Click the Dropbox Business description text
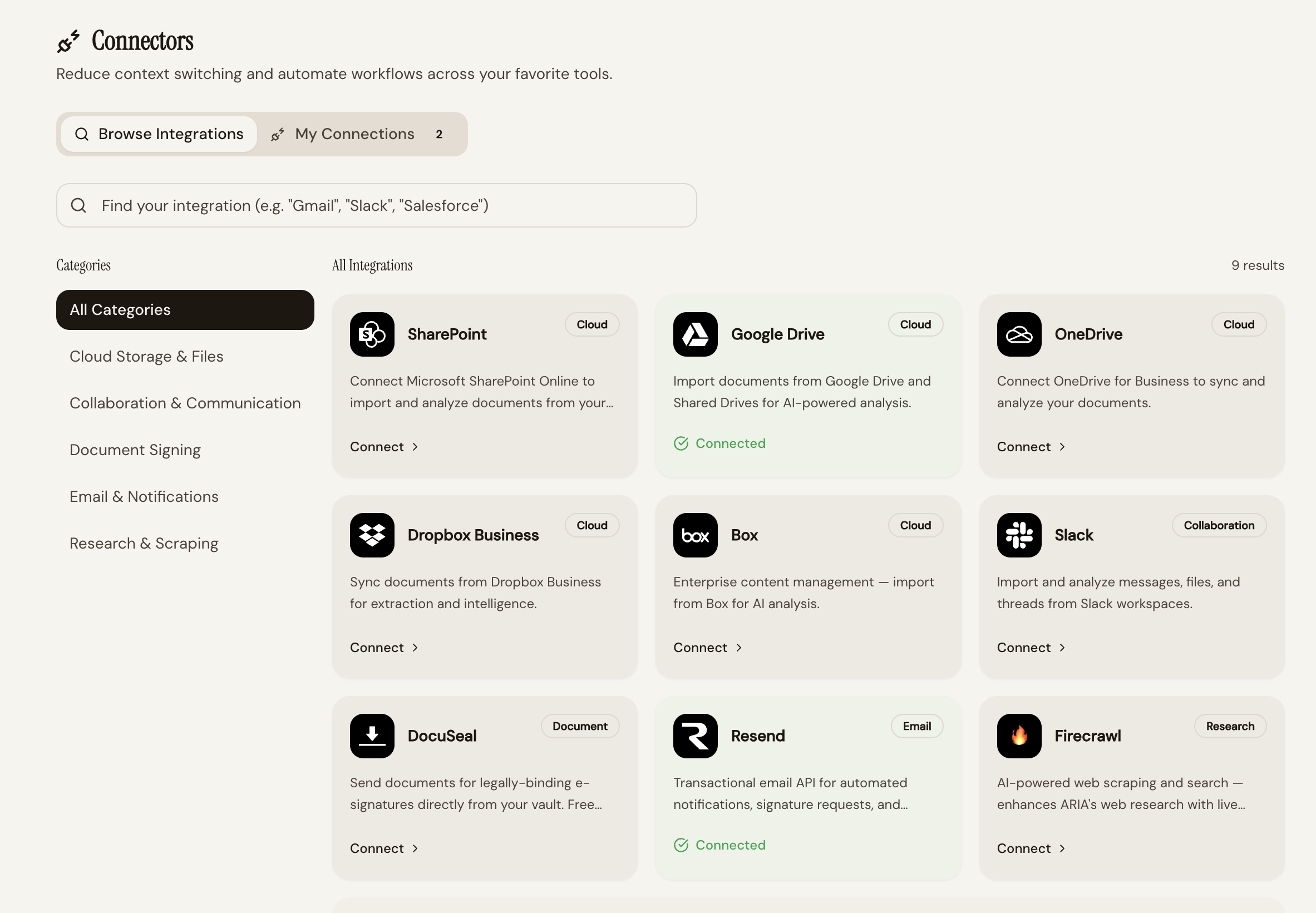This screenshot has height=913, width=1316. [x=475, y=593]
